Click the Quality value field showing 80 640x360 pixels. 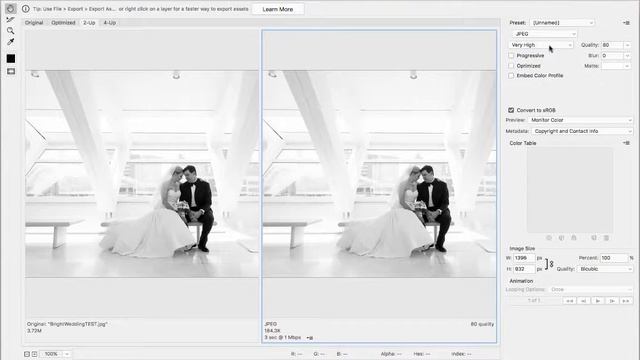pos(612,45)
